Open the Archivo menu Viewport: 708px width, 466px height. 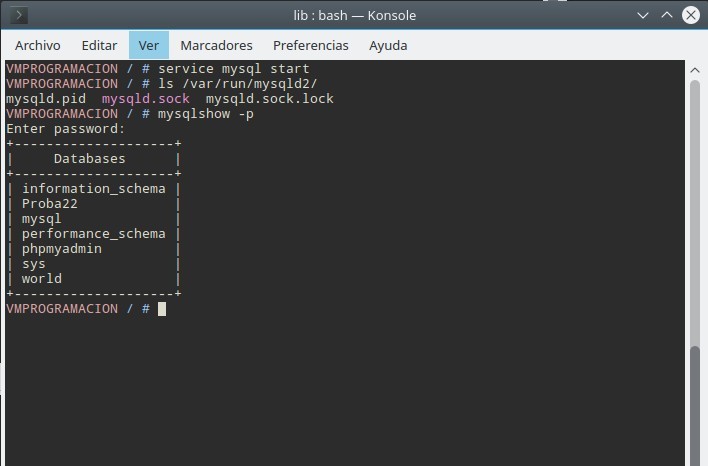tap(37, 46)
